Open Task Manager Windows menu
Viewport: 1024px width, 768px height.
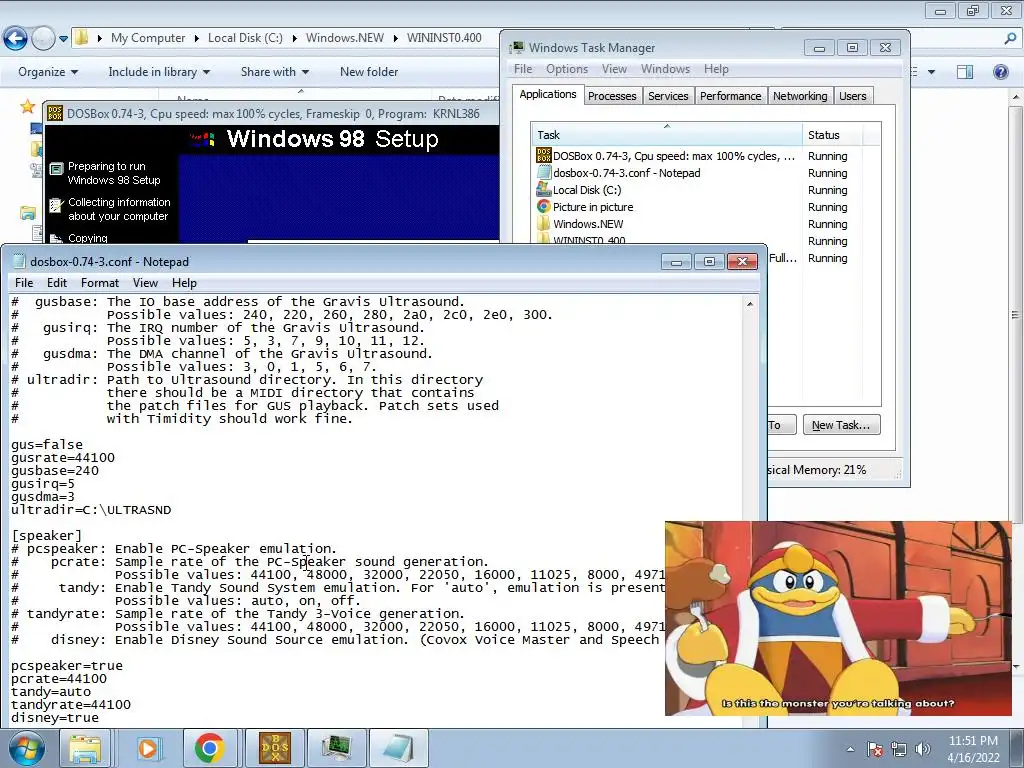click(665, 69)
